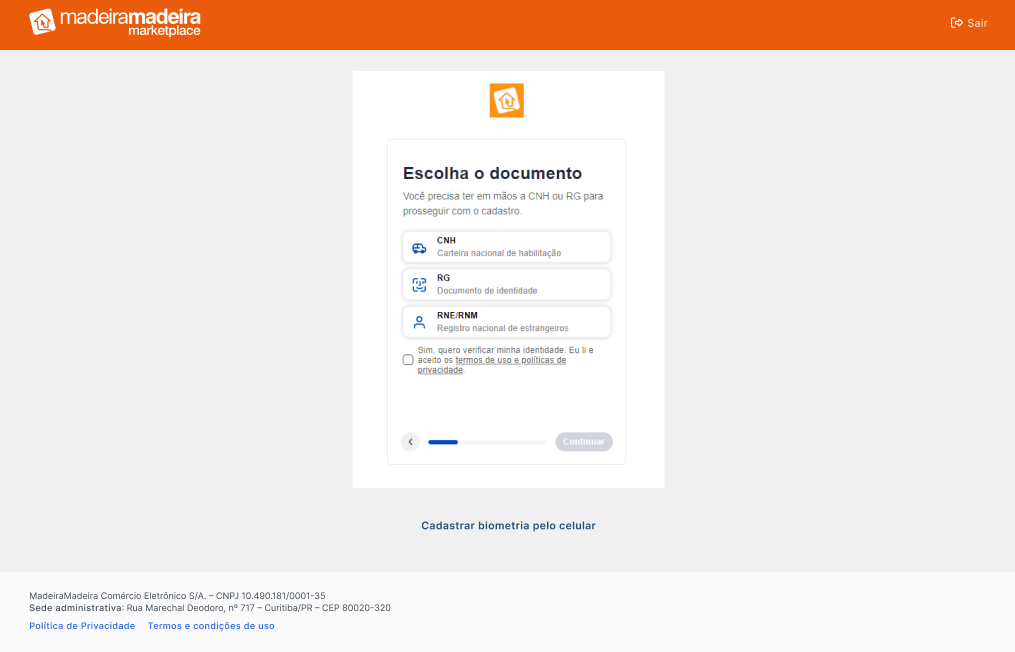Click the Sair text in the header

(x=977, y=23)
